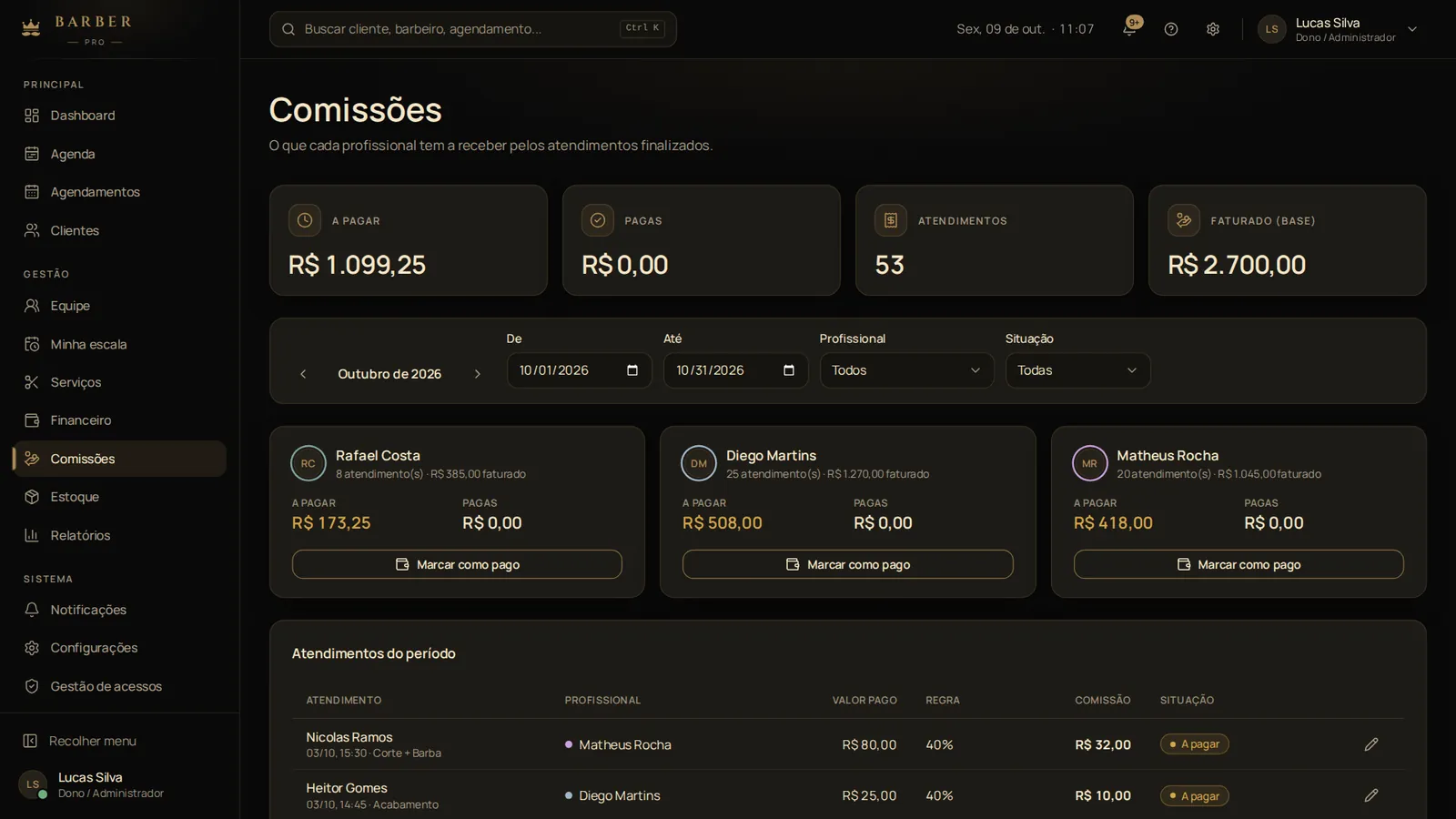Go to Financeiro in the sidebar
The width and height of the screenshot is (1456, 819).
point(119,420)
